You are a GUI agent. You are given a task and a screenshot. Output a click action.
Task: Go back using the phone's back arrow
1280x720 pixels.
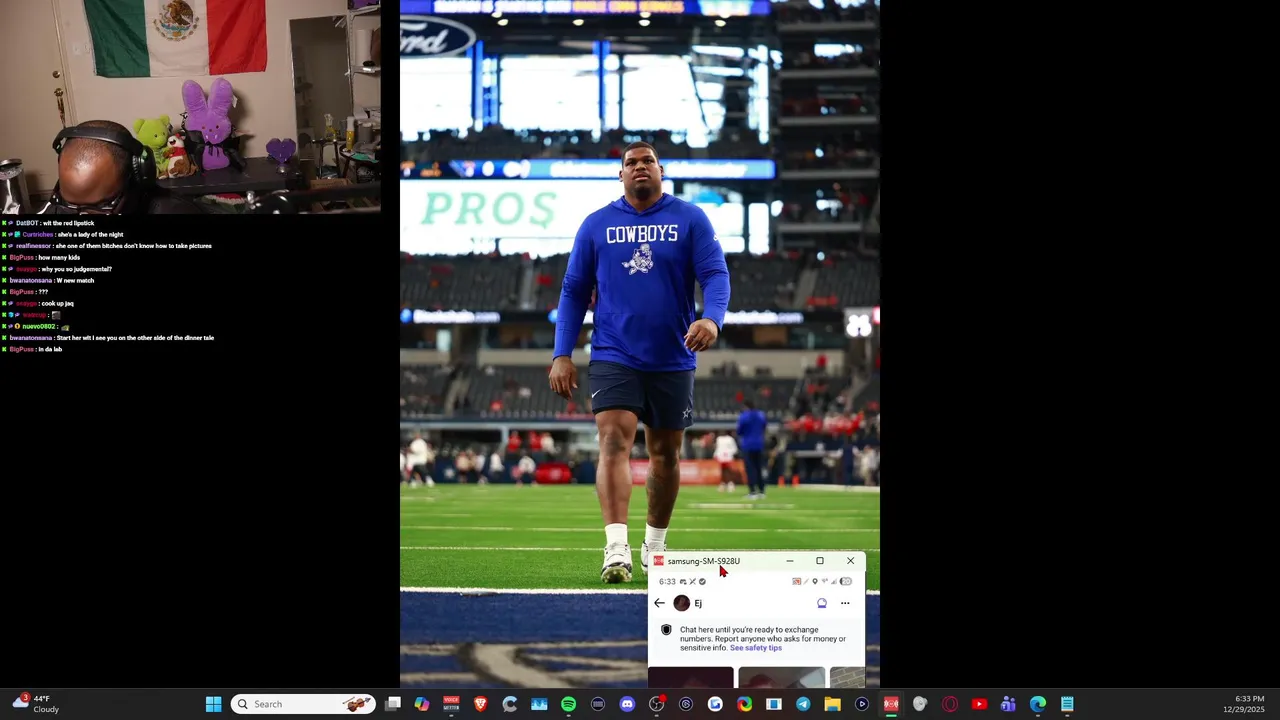coord(659,603)
